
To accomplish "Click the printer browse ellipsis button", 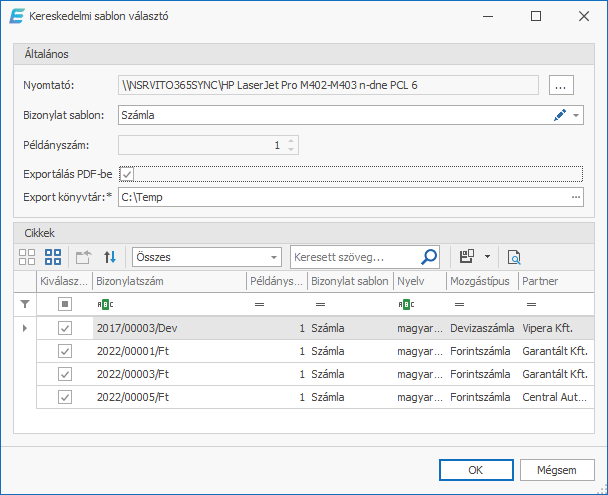I will pyautogui.click(x=561, y=85).
